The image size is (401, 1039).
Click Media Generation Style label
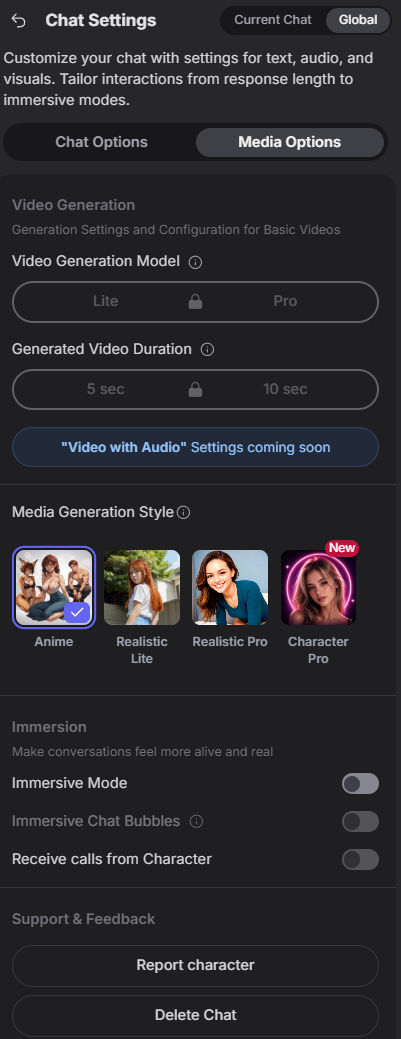click(x=93, y=512)
